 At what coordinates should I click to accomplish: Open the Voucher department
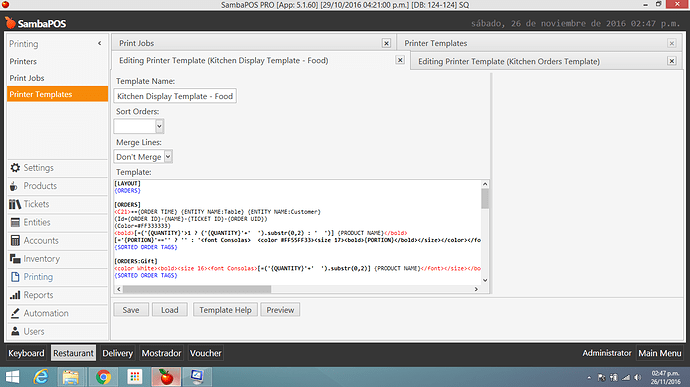206,353
